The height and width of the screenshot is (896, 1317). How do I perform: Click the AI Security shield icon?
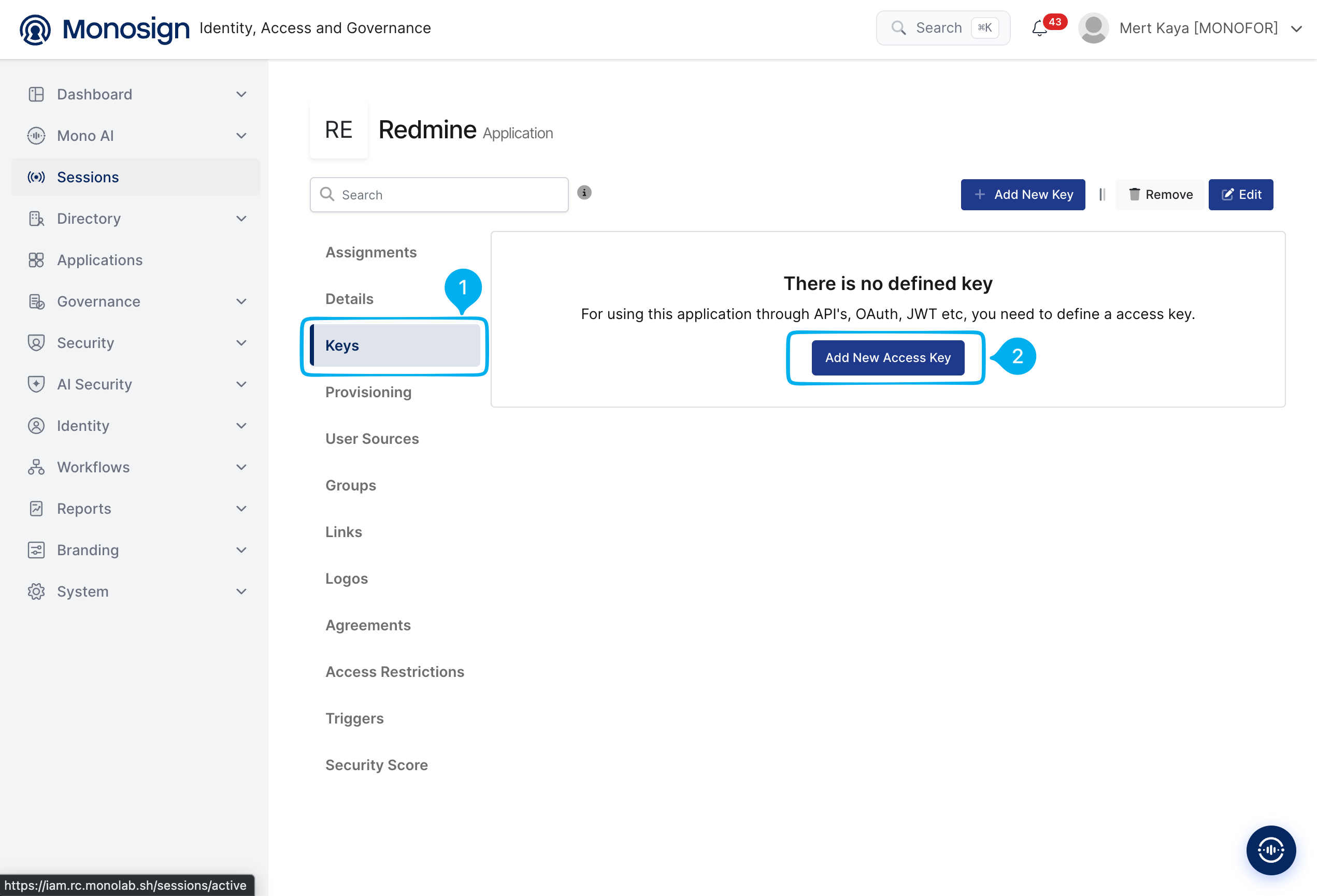pyautogui.click(x=36, y=384)
